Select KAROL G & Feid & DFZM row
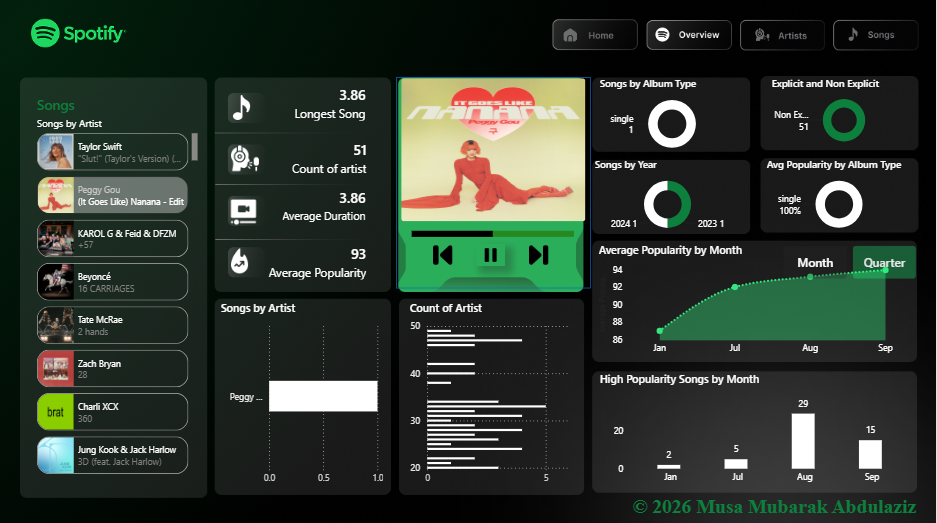 112,238
